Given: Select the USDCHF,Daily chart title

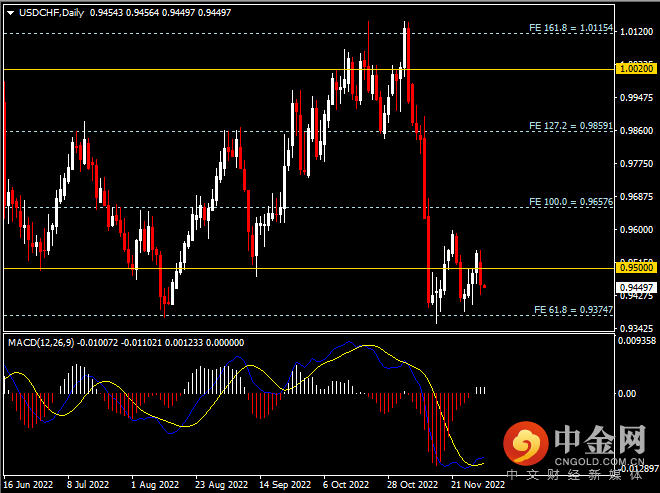Looking at the screenshot, I should [51, 13].
